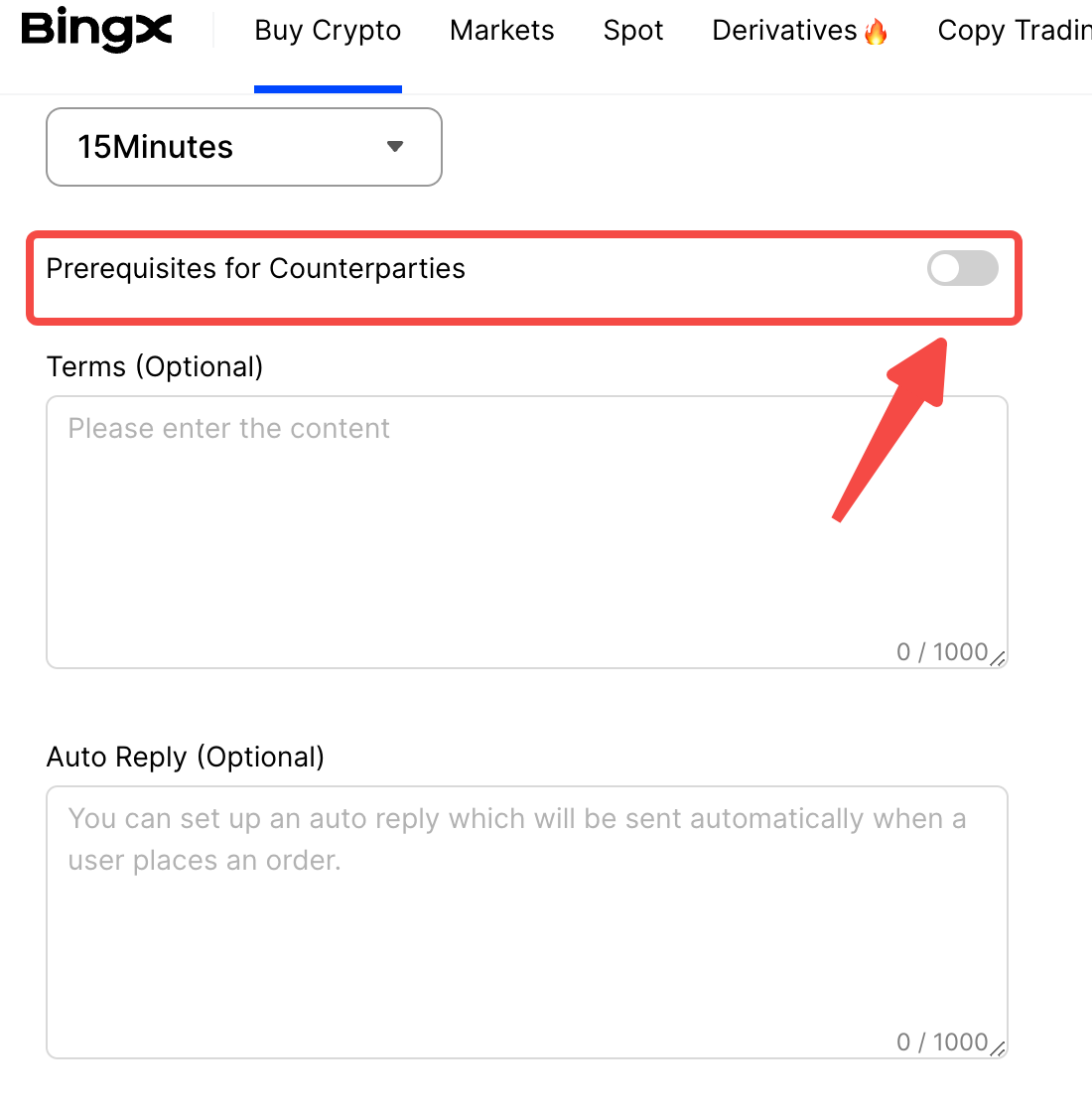This screenshot has height=1110, width=1092.
Task: Click the BingX logo
Action: [96, 31]
